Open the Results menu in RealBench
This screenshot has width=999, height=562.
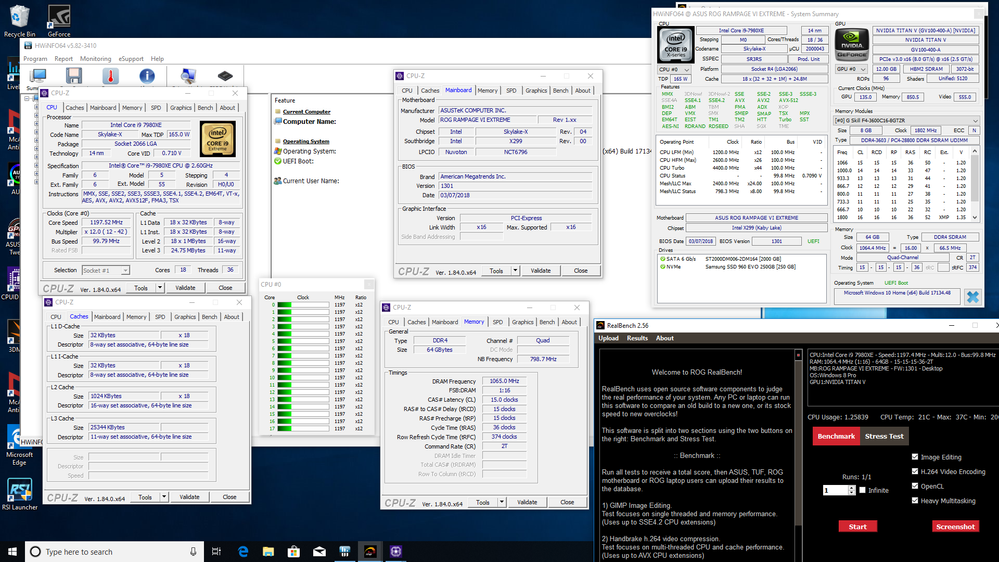click(x=637, y=338)
